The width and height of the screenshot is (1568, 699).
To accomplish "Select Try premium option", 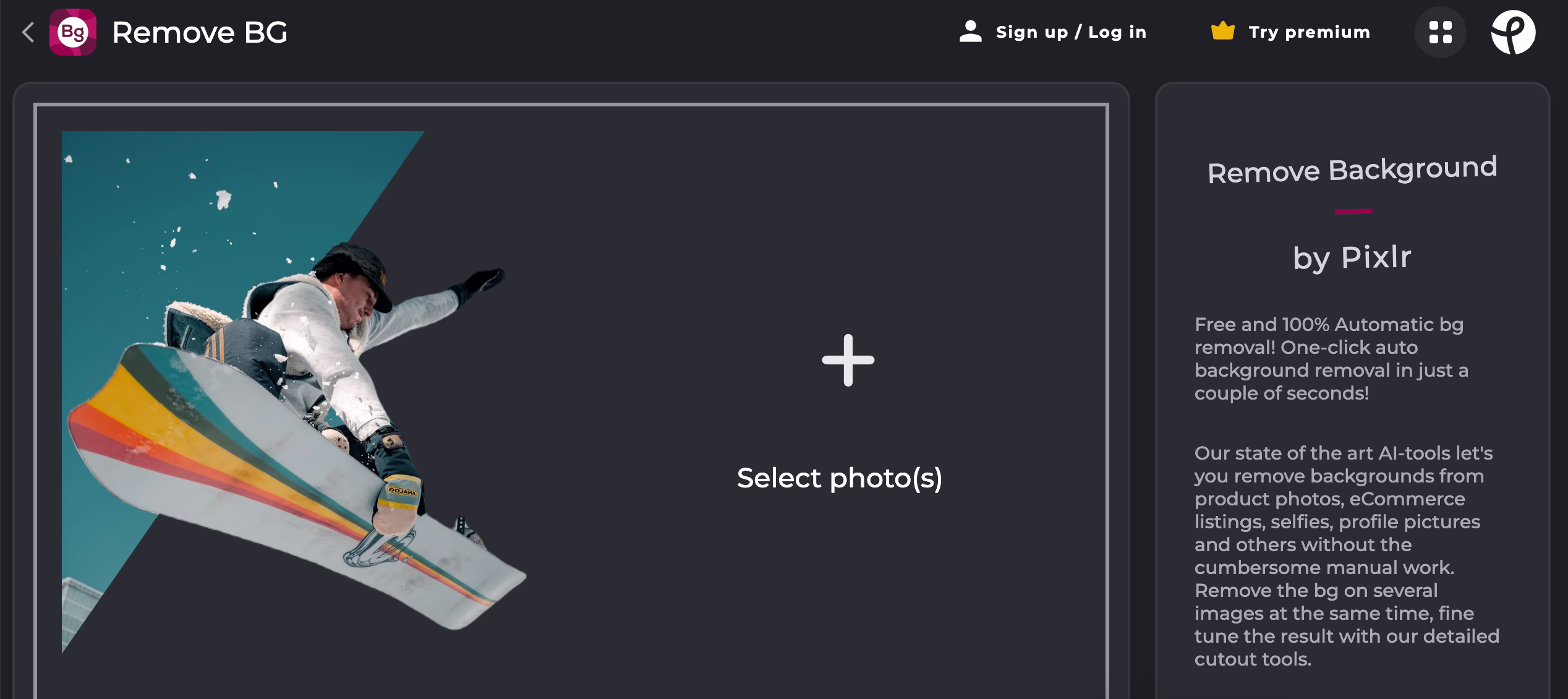I will click(1309, 32).
